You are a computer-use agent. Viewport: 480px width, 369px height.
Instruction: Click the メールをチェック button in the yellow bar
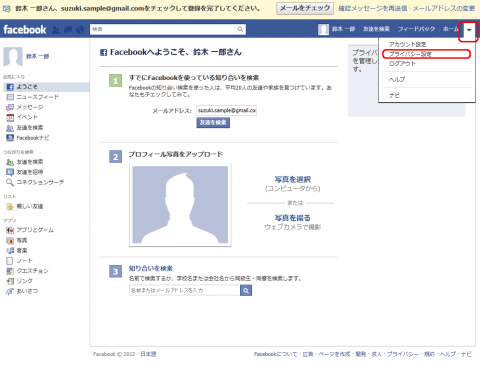[x=305, y=8]
